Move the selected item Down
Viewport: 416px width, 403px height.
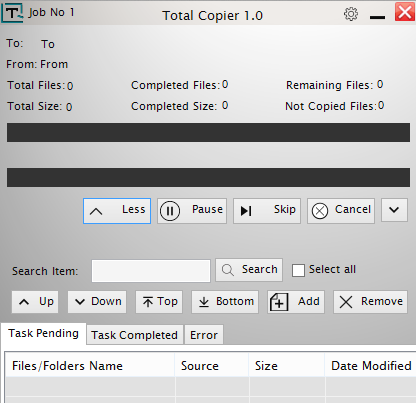point(97,302)
